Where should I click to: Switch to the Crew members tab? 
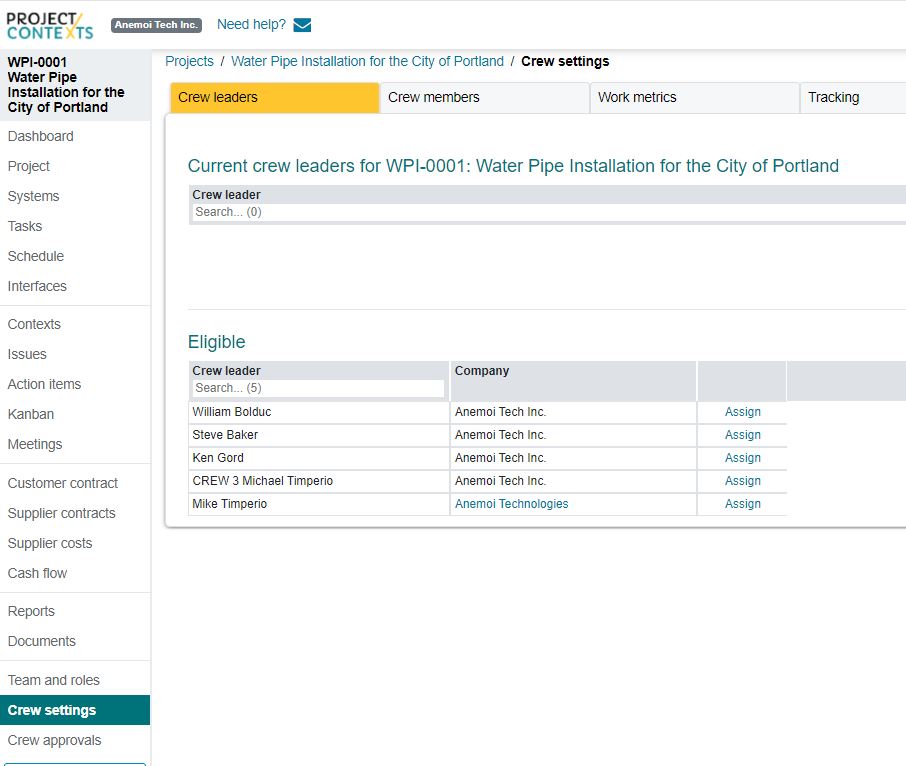[485, 98]
